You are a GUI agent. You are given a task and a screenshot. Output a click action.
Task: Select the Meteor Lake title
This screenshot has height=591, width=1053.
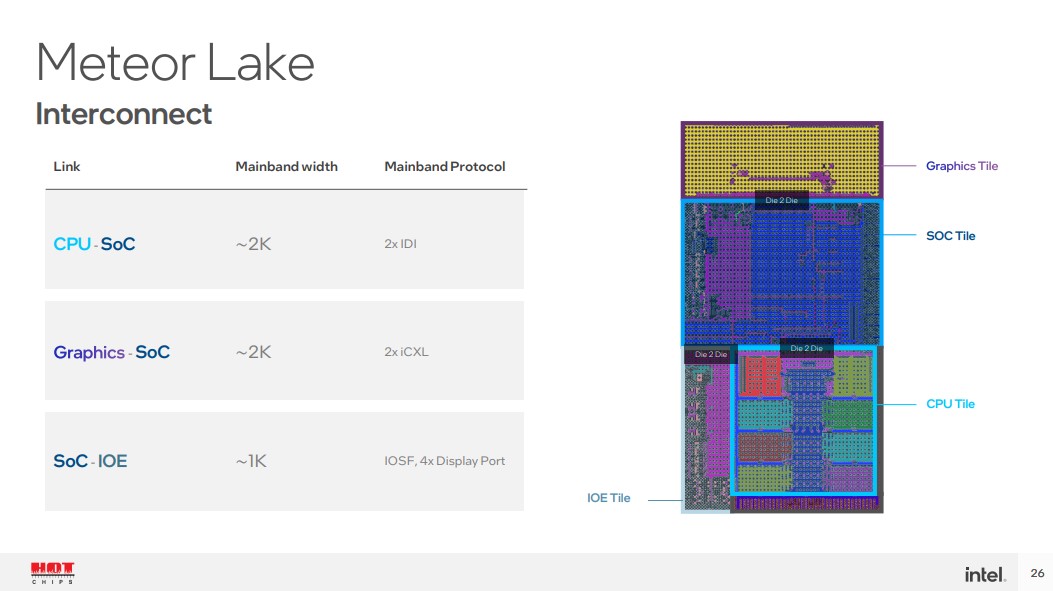[x=175, y=62]
